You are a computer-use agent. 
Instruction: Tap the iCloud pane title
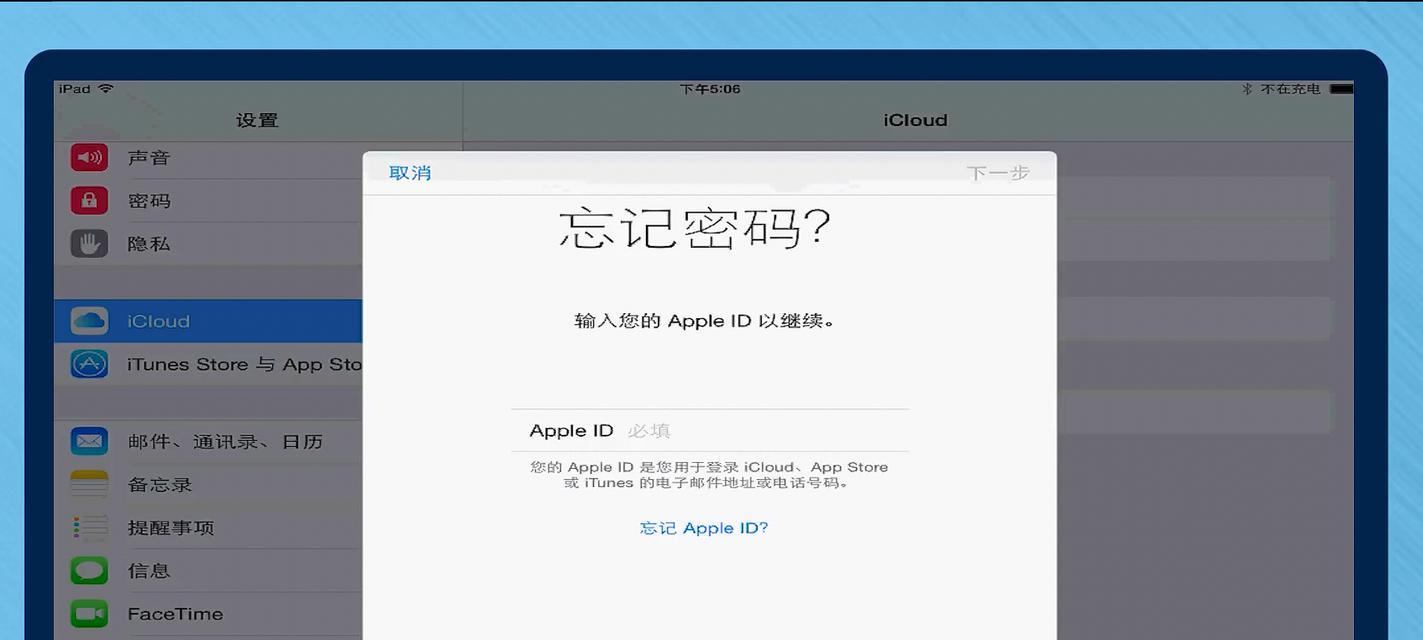[x=915, y=120]
